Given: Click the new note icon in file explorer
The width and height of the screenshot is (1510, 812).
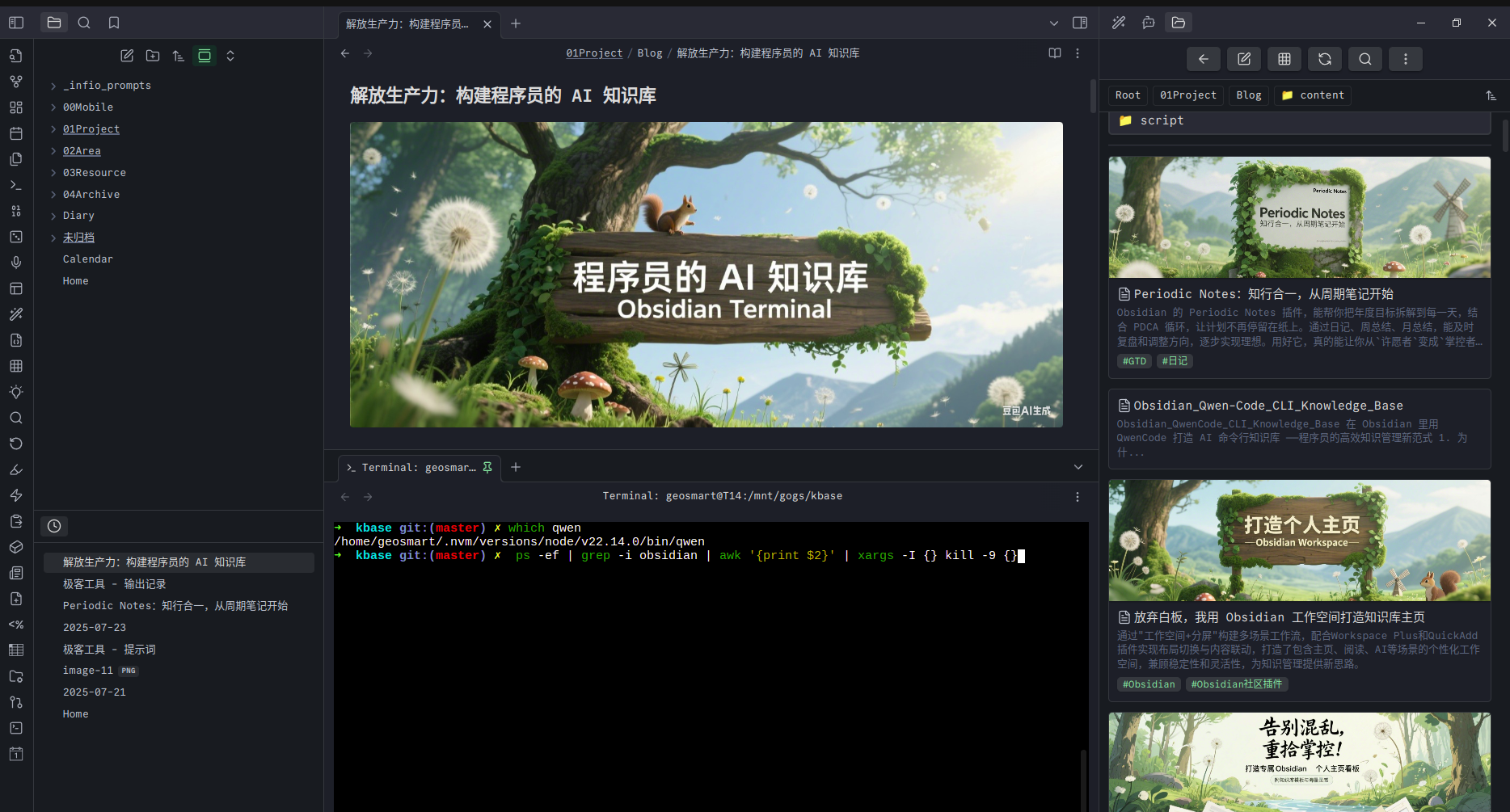Looking at the screenshot, I should click(x=127, y=56).
